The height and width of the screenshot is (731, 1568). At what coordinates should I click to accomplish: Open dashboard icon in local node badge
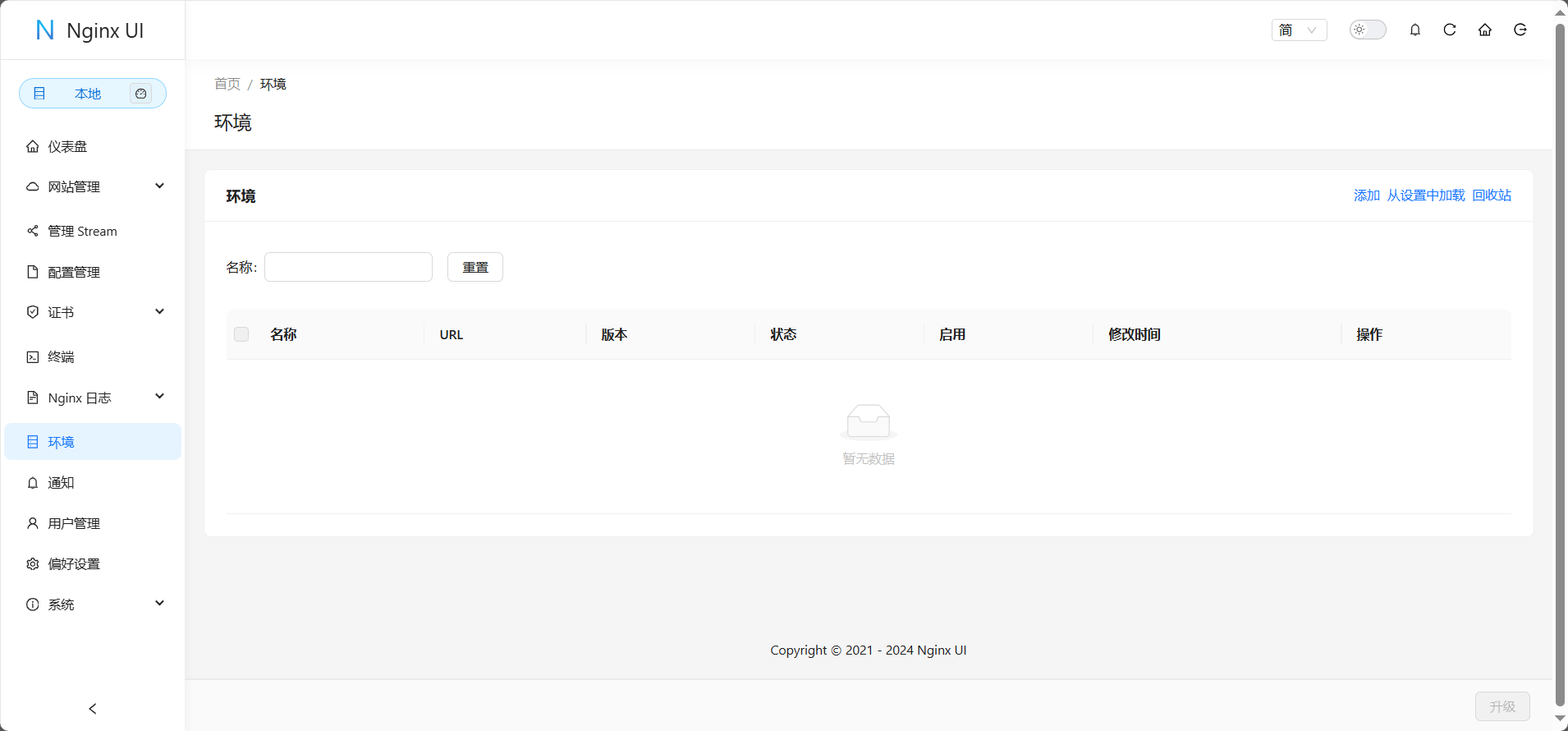click(x=141, y=94)
